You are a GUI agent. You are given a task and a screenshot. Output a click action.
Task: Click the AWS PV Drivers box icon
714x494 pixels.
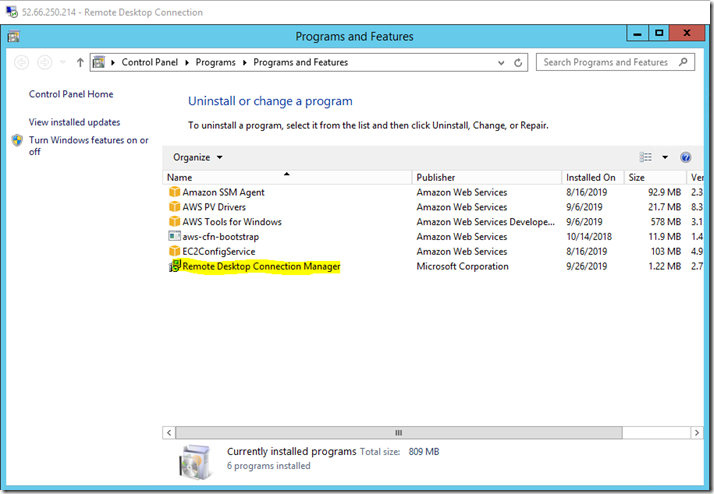(x=174, y=207)
